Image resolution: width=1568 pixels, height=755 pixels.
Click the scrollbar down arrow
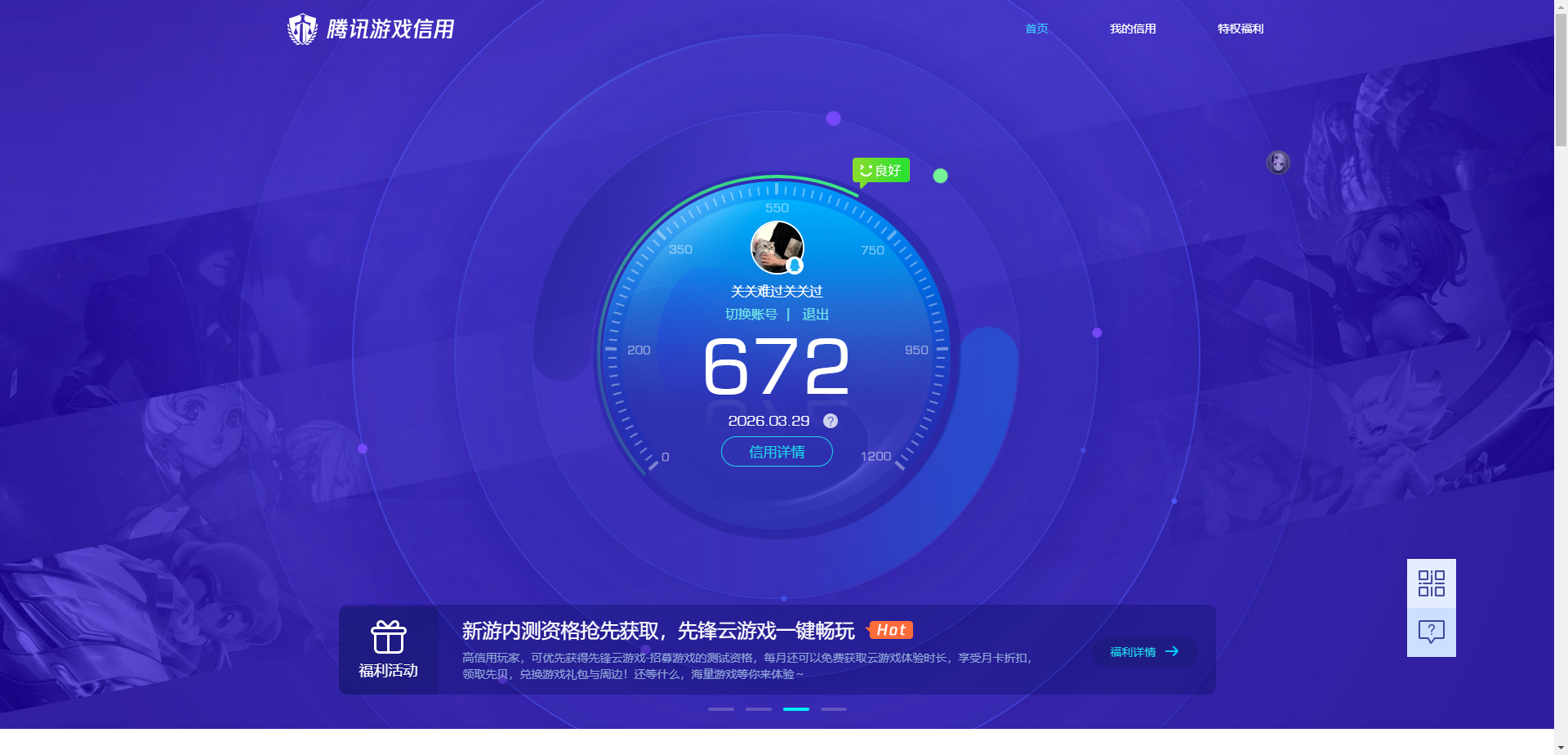coord(1561,746)
